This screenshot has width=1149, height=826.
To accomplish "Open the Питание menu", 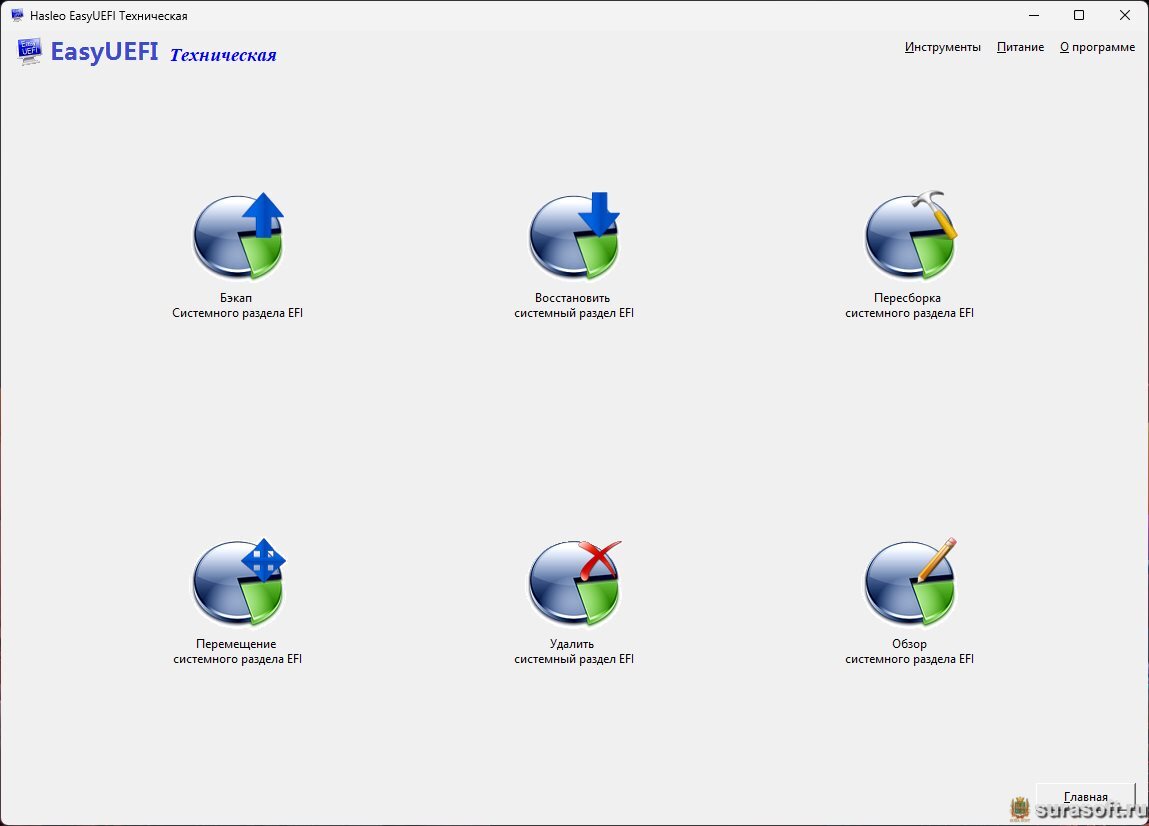I will tap(1020, 47).
